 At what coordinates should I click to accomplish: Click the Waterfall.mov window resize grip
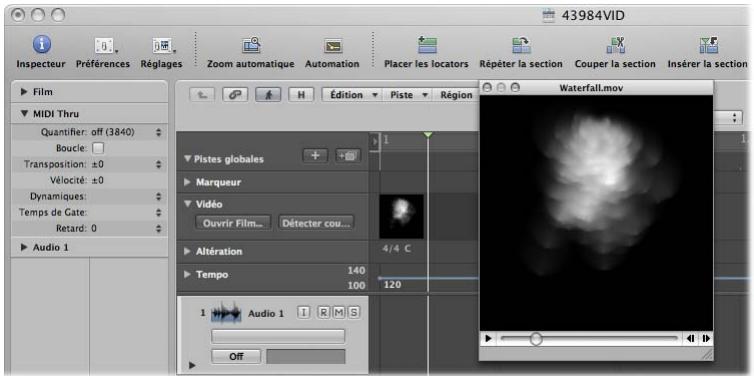point(707,355)
